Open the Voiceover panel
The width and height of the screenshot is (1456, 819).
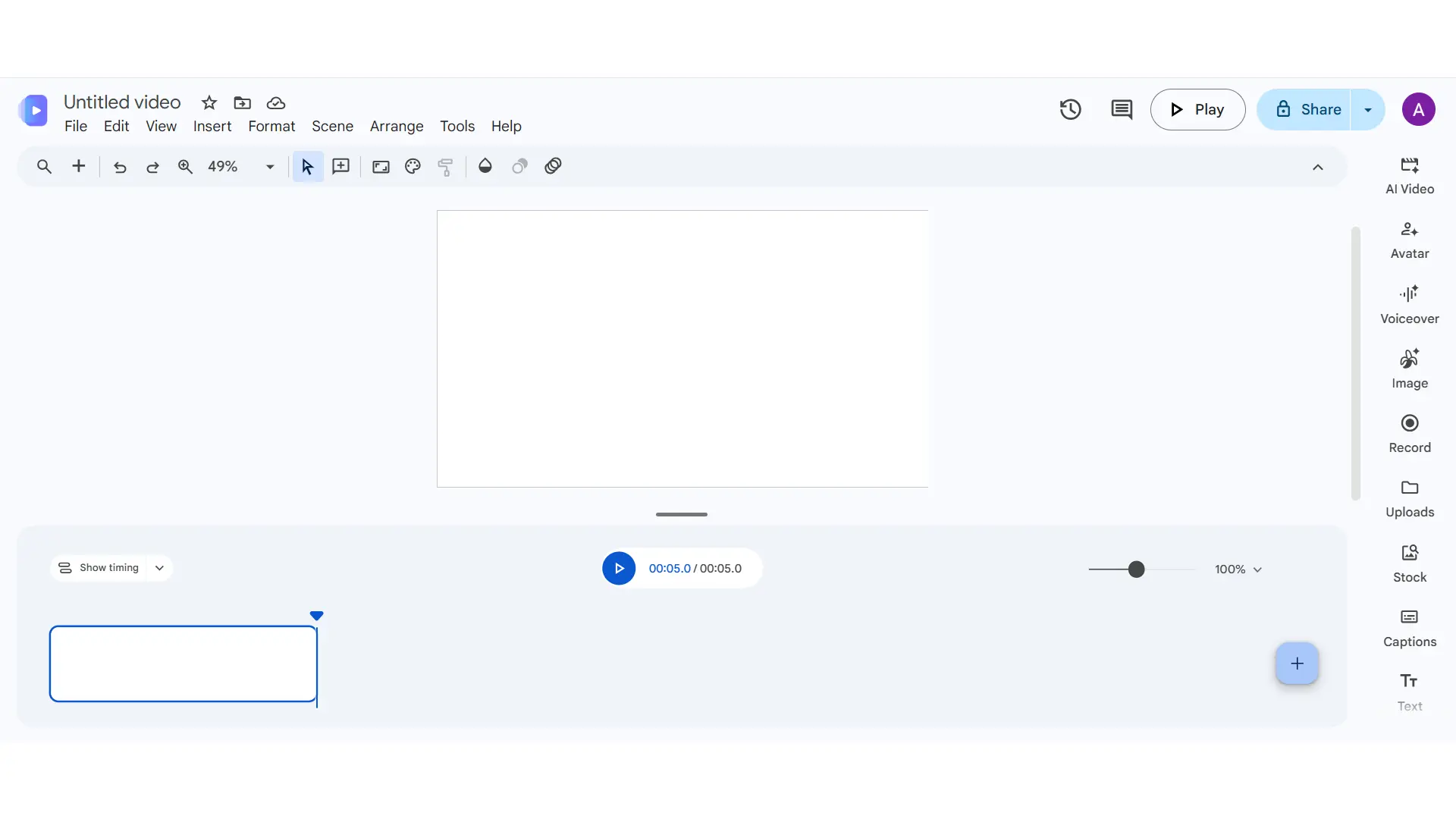tap(1410, 306)
